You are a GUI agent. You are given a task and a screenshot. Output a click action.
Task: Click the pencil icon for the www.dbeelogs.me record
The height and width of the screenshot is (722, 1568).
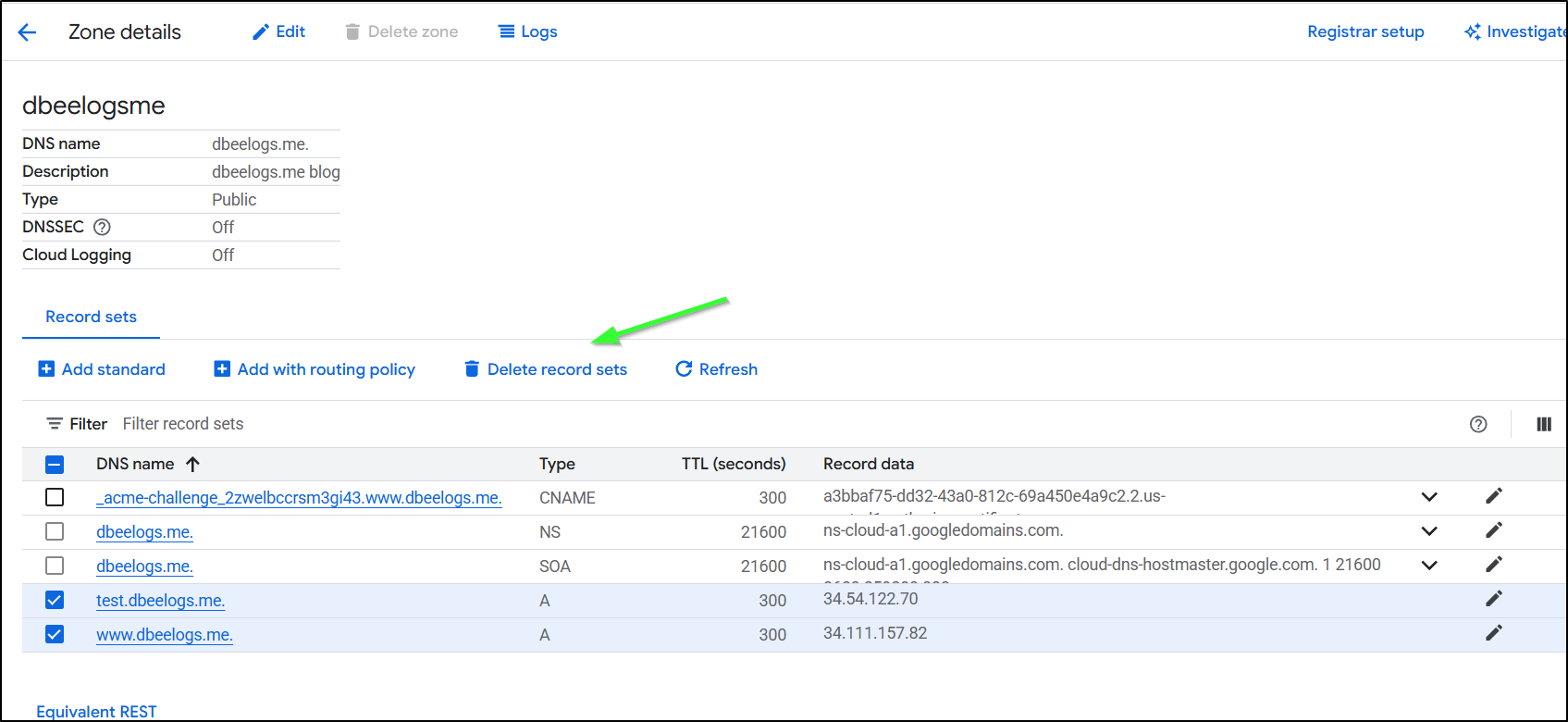(x=1493, y=633)
